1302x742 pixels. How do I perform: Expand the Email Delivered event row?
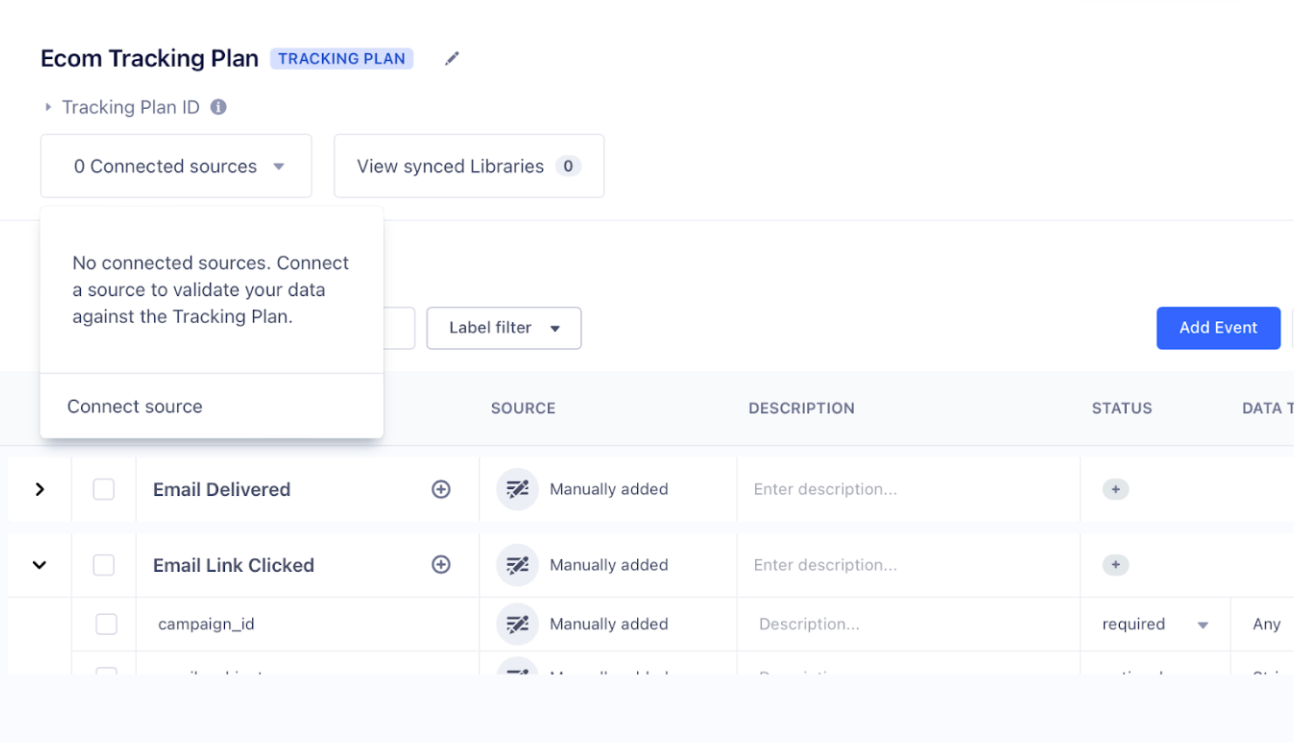(37, 489)
